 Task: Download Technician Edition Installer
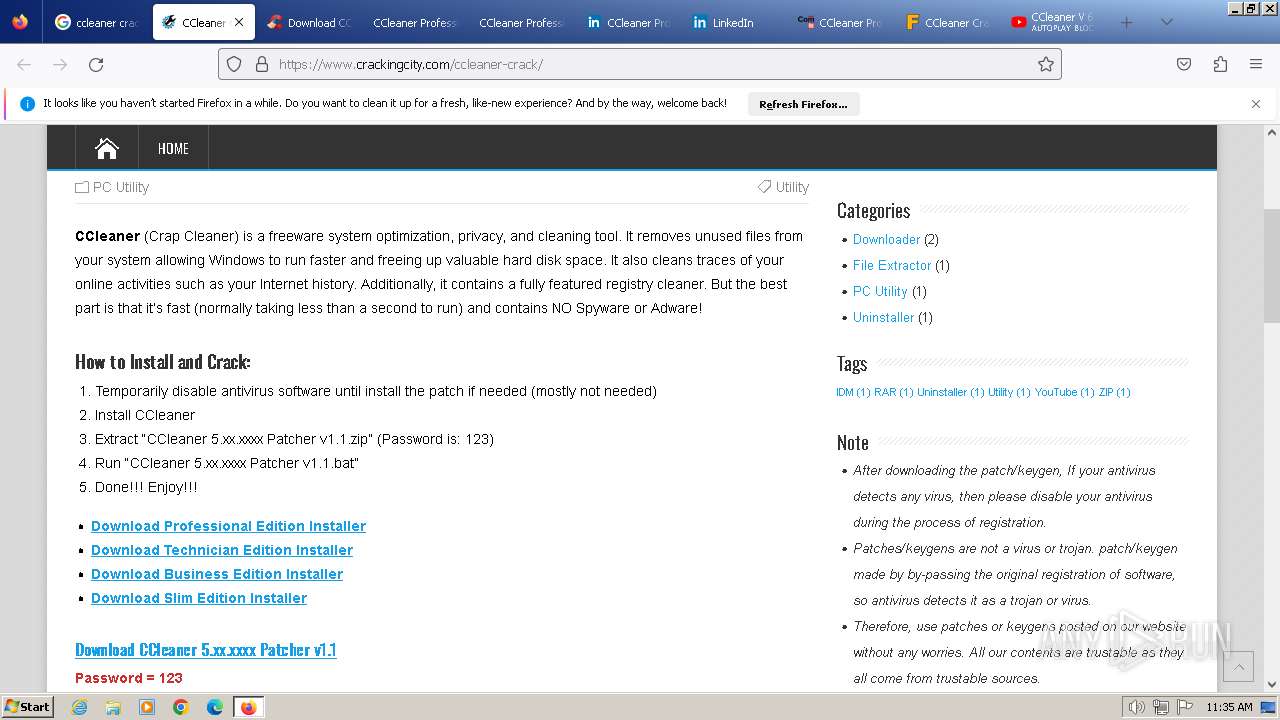[x=222, y=550]
